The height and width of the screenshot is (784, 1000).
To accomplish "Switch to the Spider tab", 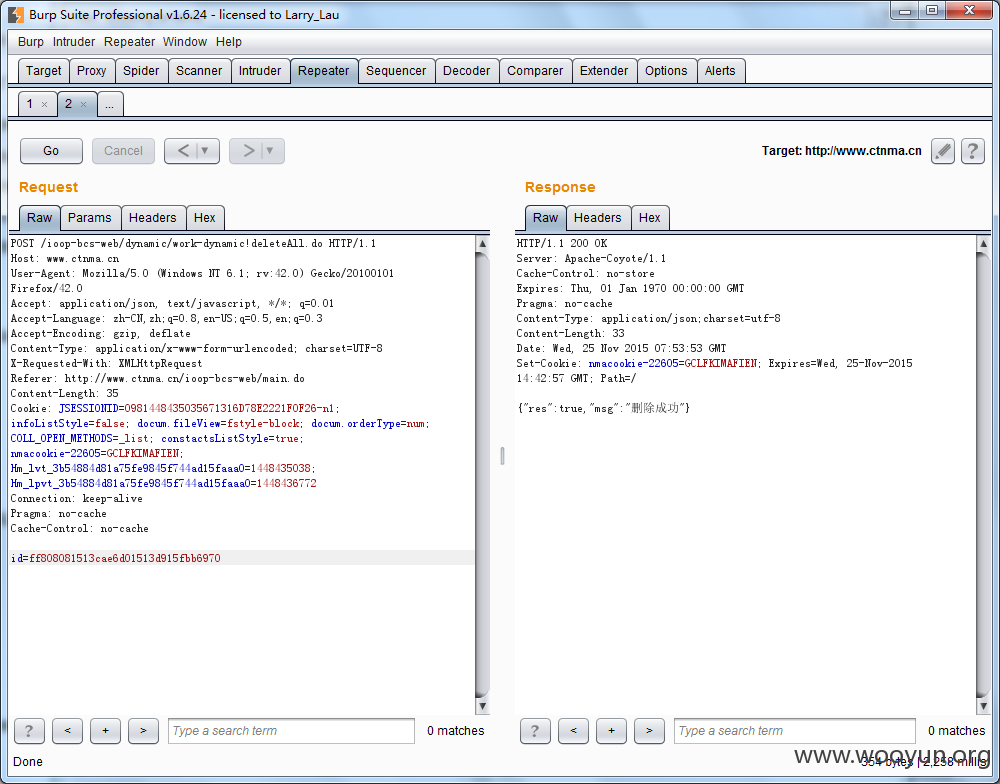I will coord(141,71).
